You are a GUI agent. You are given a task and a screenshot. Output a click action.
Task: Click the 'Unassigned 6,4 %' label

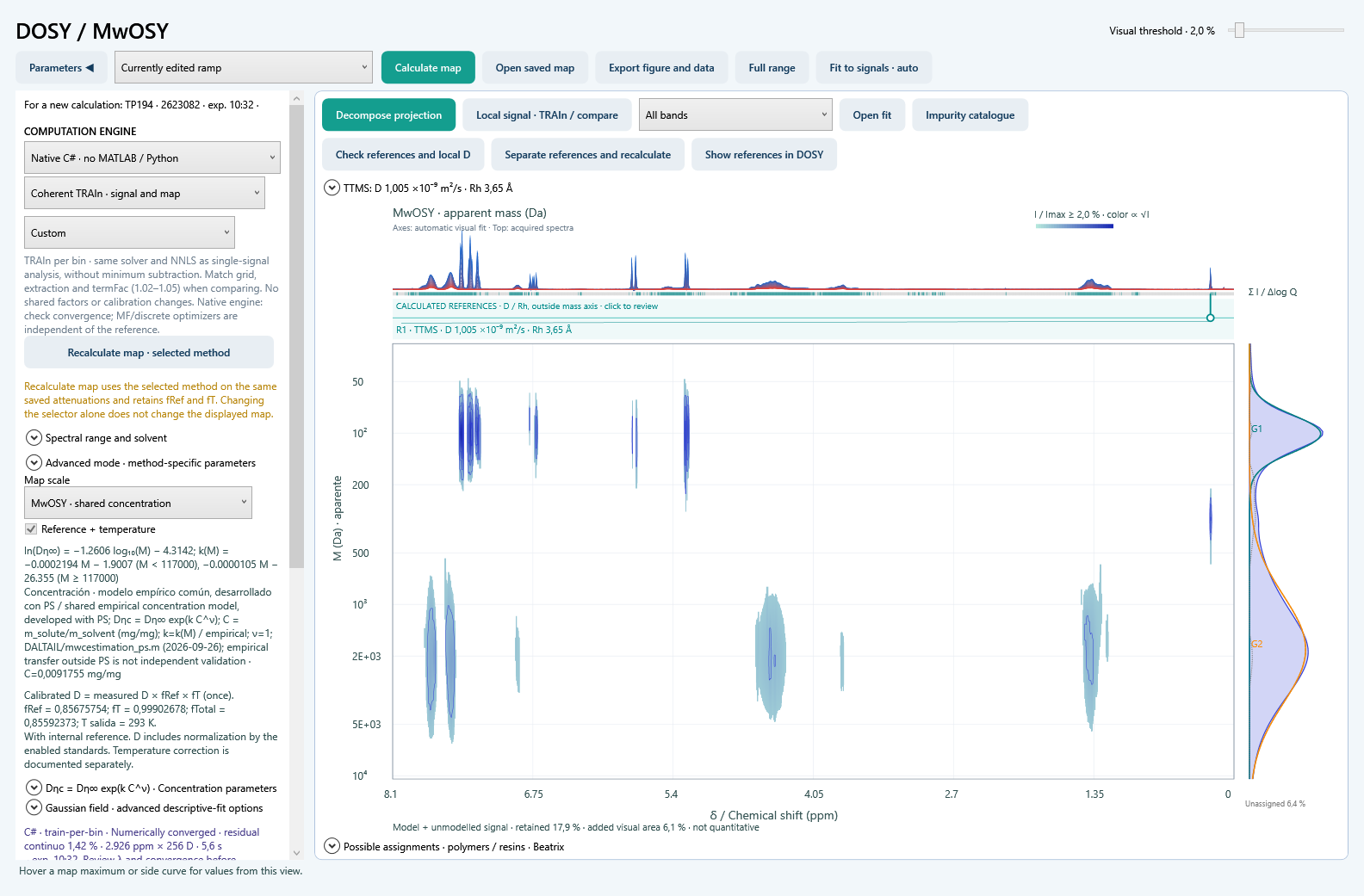click(1275, 804)
